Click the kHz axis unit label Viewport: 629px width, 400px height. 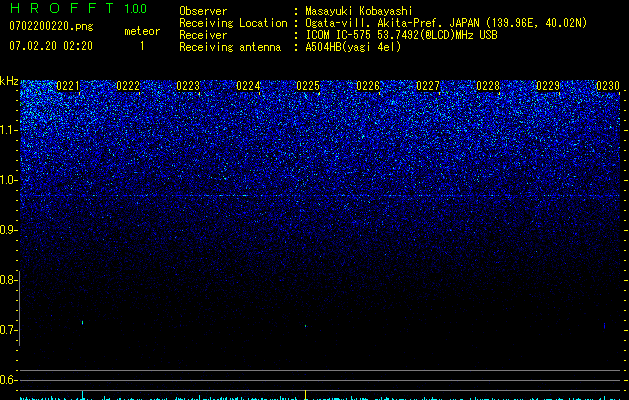point(9,81)
